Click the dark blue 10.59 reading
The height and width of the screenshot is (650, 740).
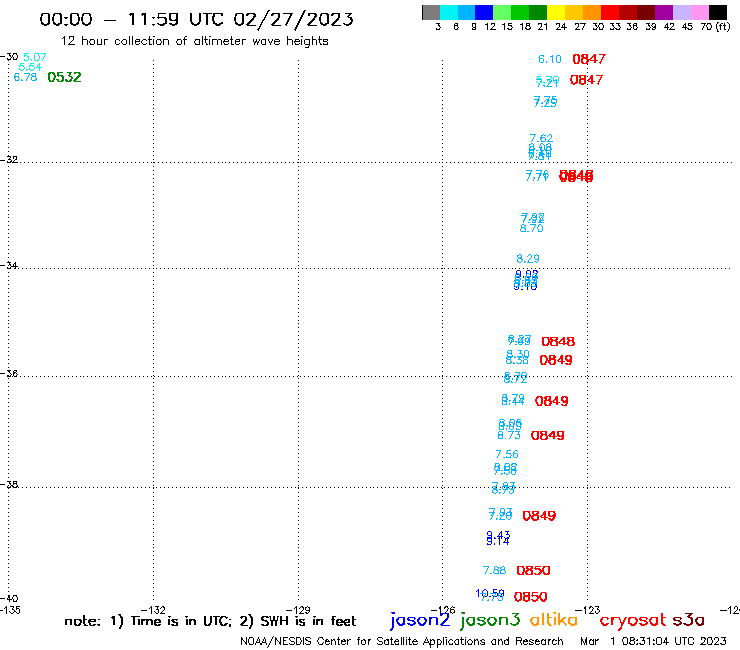pyautogui.click(x=490, y=593)
